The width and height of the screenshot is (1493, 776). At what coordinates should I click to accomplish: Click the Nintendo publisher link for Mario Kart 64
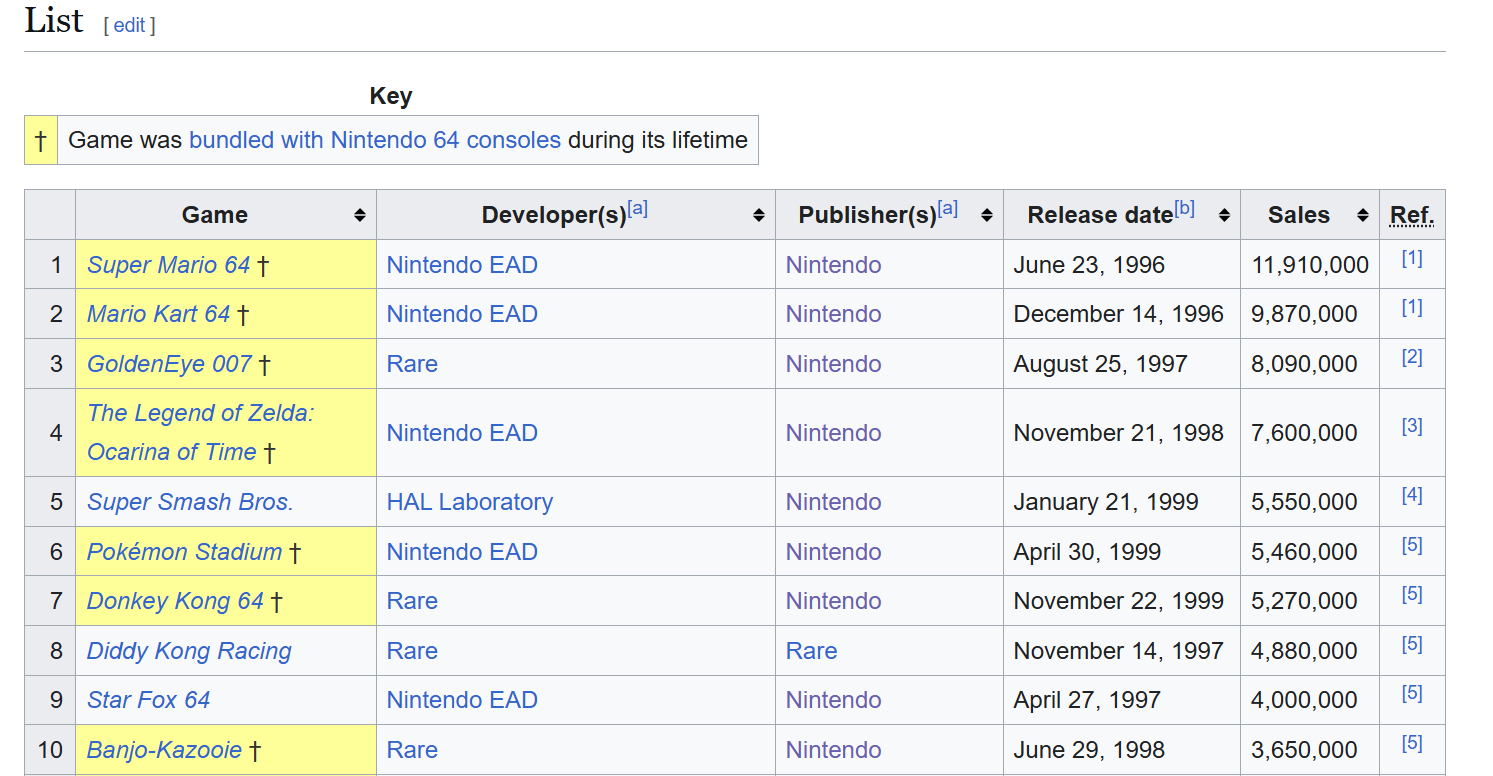(x=833, y=314)
